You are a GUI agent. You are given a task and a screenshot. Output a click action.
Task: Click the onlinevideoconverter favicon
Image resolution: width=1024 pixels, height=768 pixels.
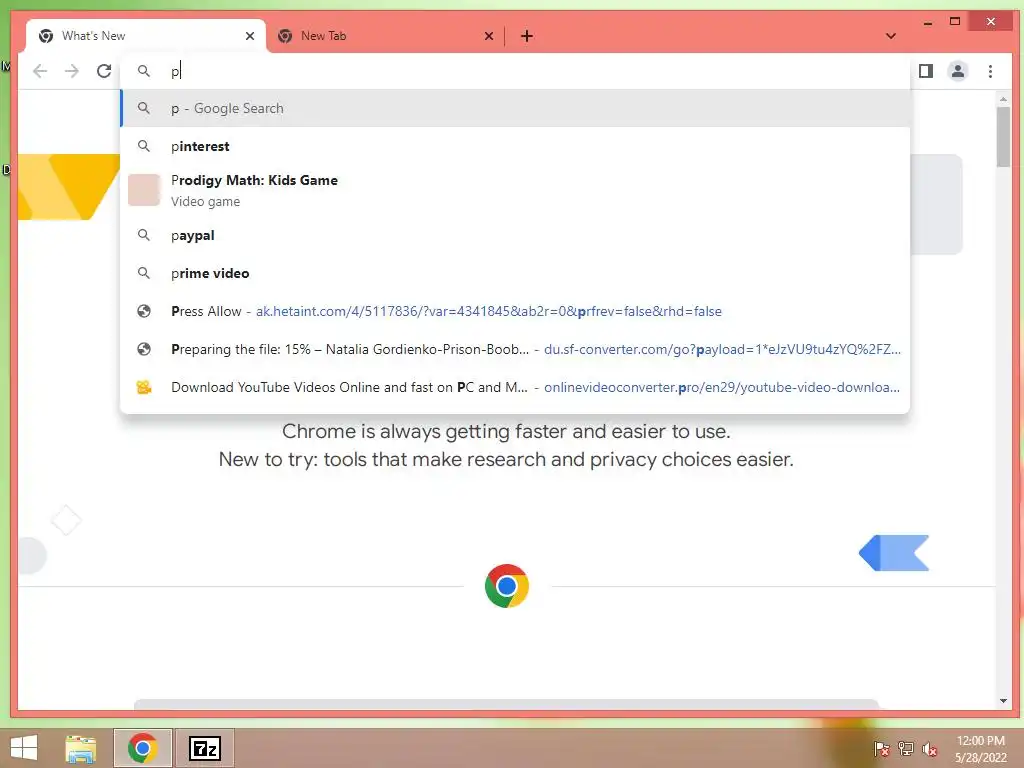point(144,387)
